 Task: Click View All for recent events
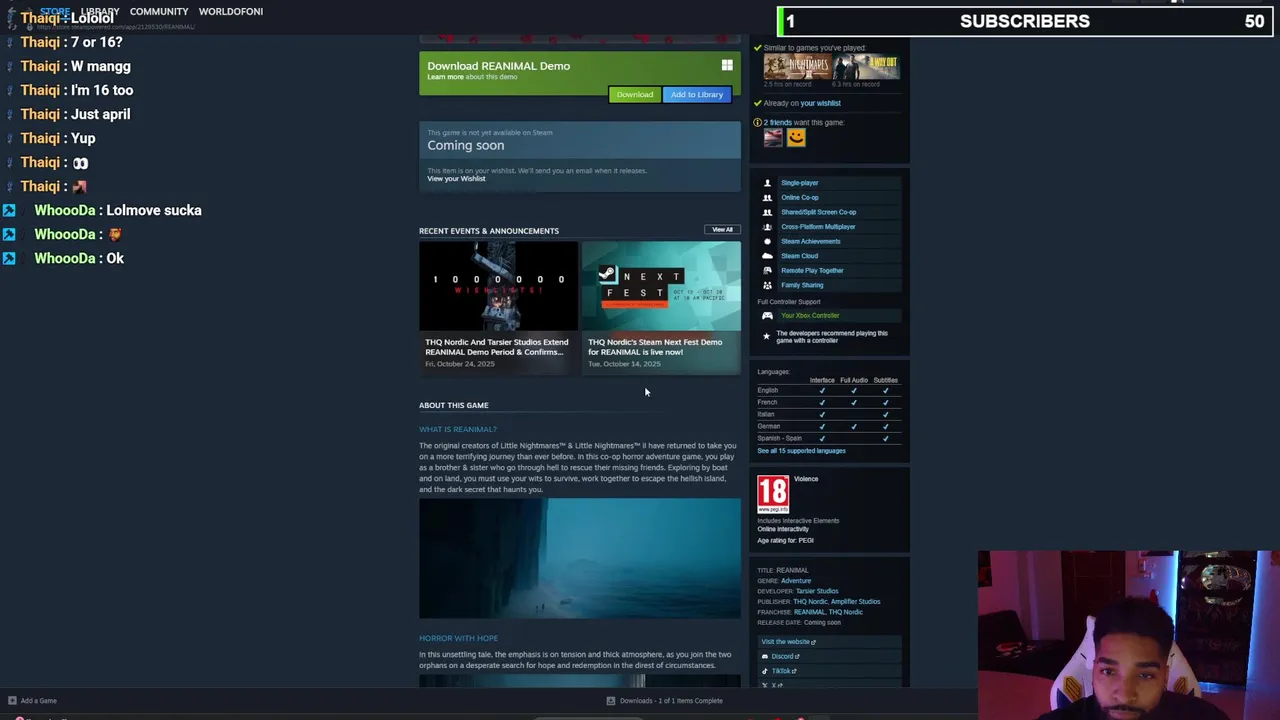722,230
